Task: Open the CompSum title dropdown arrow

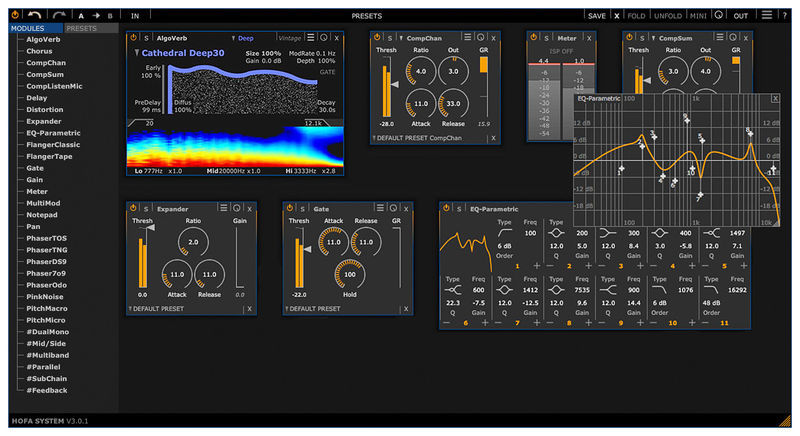Action: click(x=653, y=38)
